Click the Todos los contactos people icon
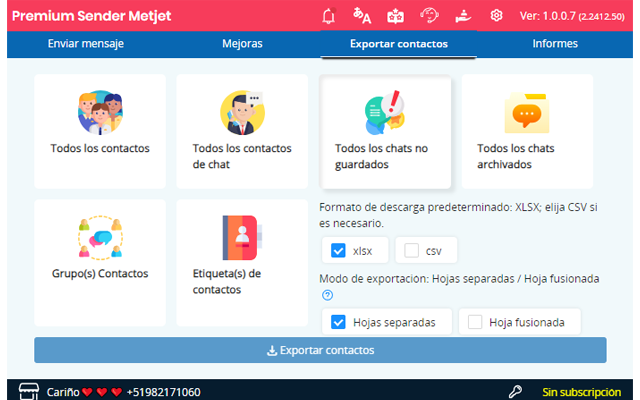This screenshot has width=640, height=400. (100, 113)
